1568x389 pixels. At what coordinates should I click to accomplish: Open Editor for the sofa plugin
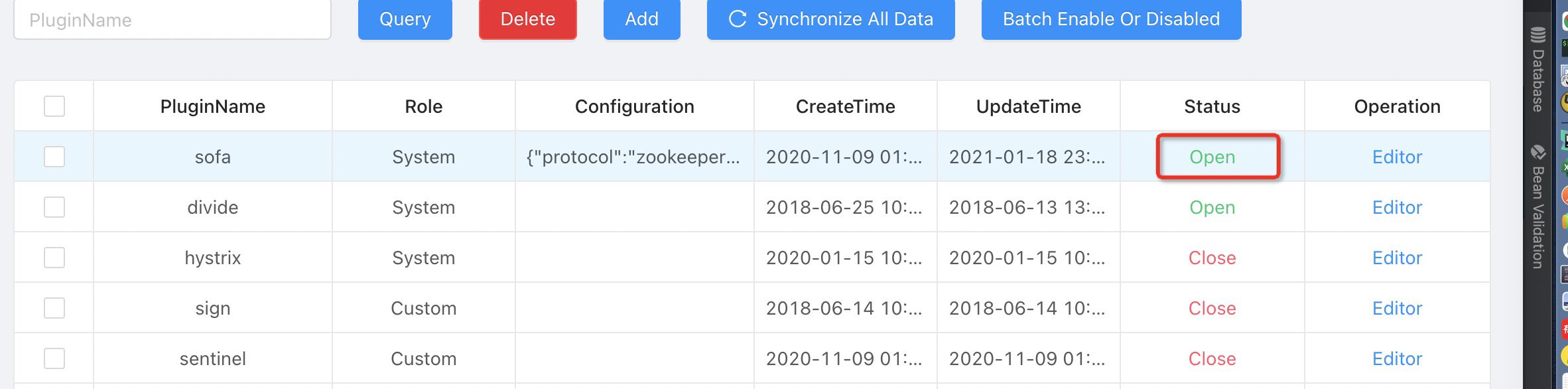click(x=1397, y=157)
